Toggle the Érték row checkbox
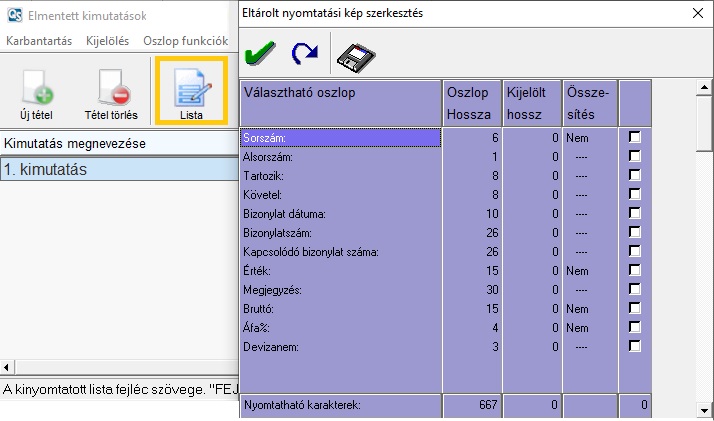This screenshot has height=421, width=714. [634, 271]
